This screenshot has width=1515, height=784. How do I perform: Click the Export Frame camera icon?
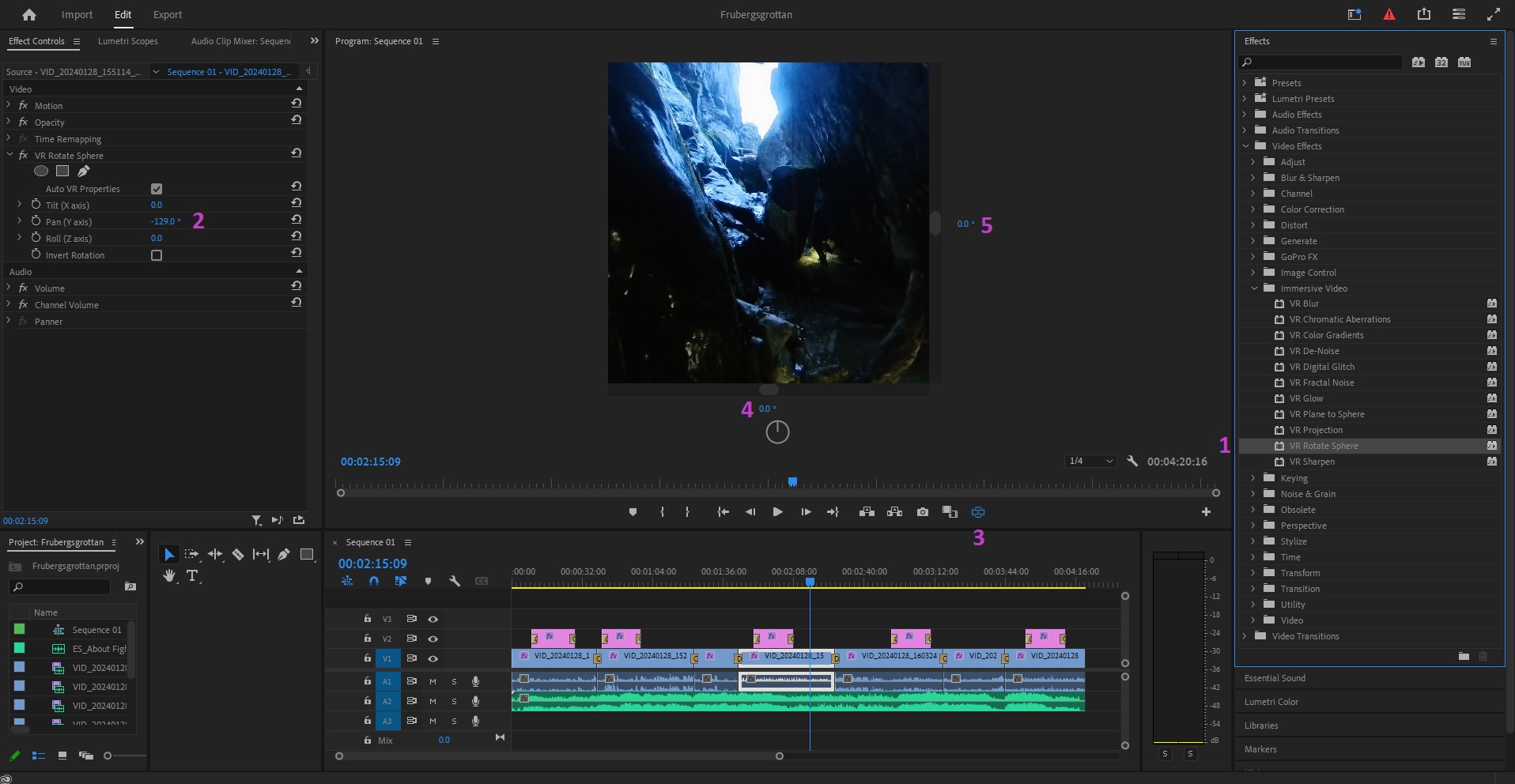[x=922, y=512]
